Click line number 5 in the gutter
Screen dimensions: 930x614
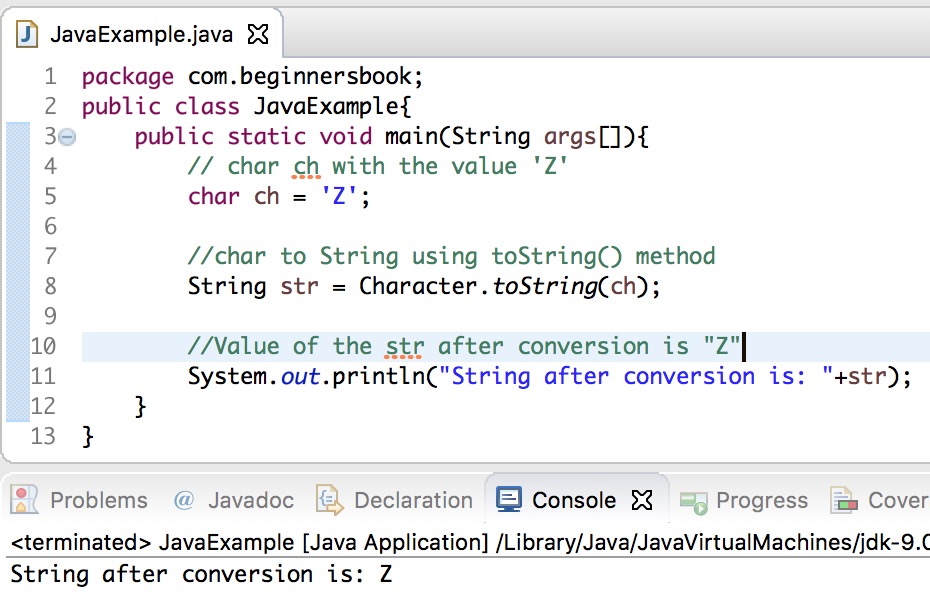pos(50,196)
